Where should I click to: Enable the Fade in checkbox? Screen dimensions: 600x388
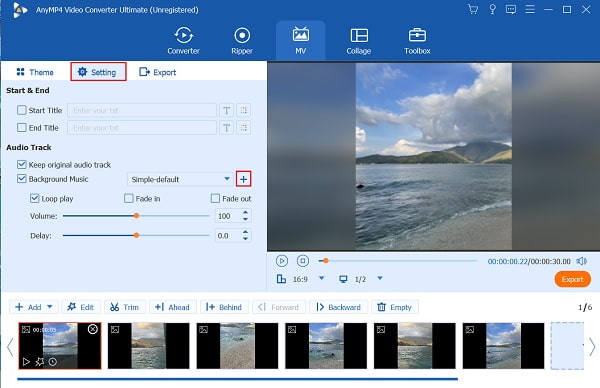129,198
